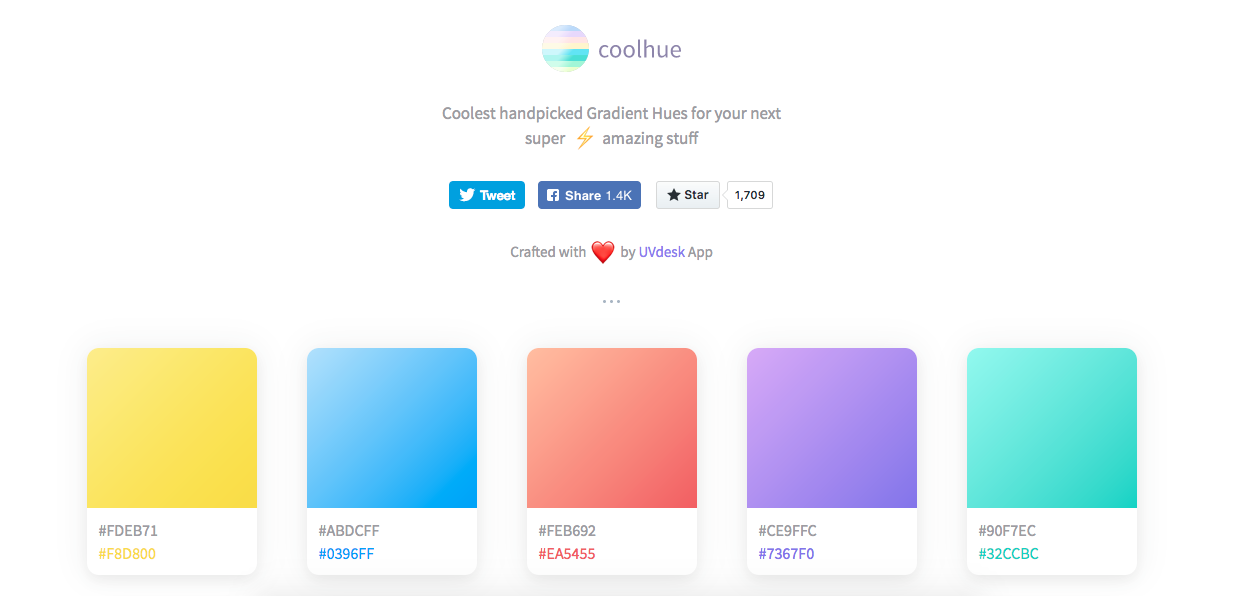Copy the #32CCBC hex code
The width and height of the screenshot is (1237, 596).
(1008, 554)
